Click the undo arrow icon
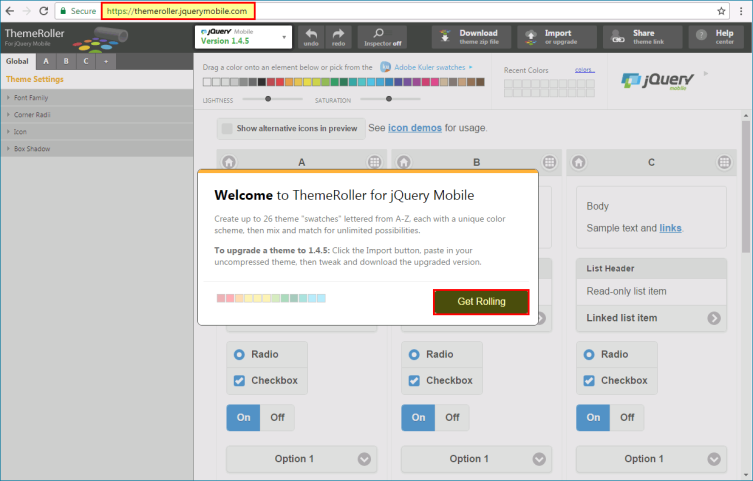Viewport: 753px width, 481px height. [311, 36]
